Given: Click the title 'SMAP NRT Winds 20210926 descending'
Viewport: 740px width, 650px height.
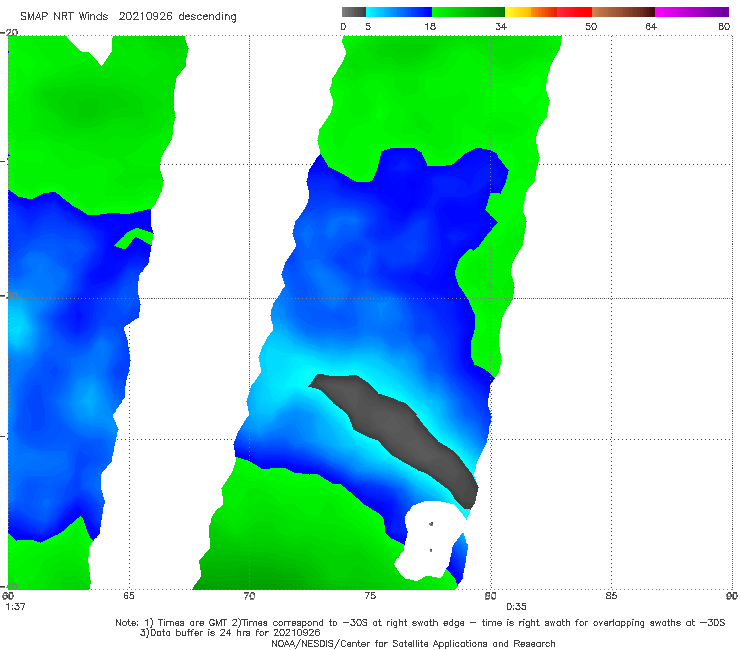Looking at the screenshot, I should (128, 17).
